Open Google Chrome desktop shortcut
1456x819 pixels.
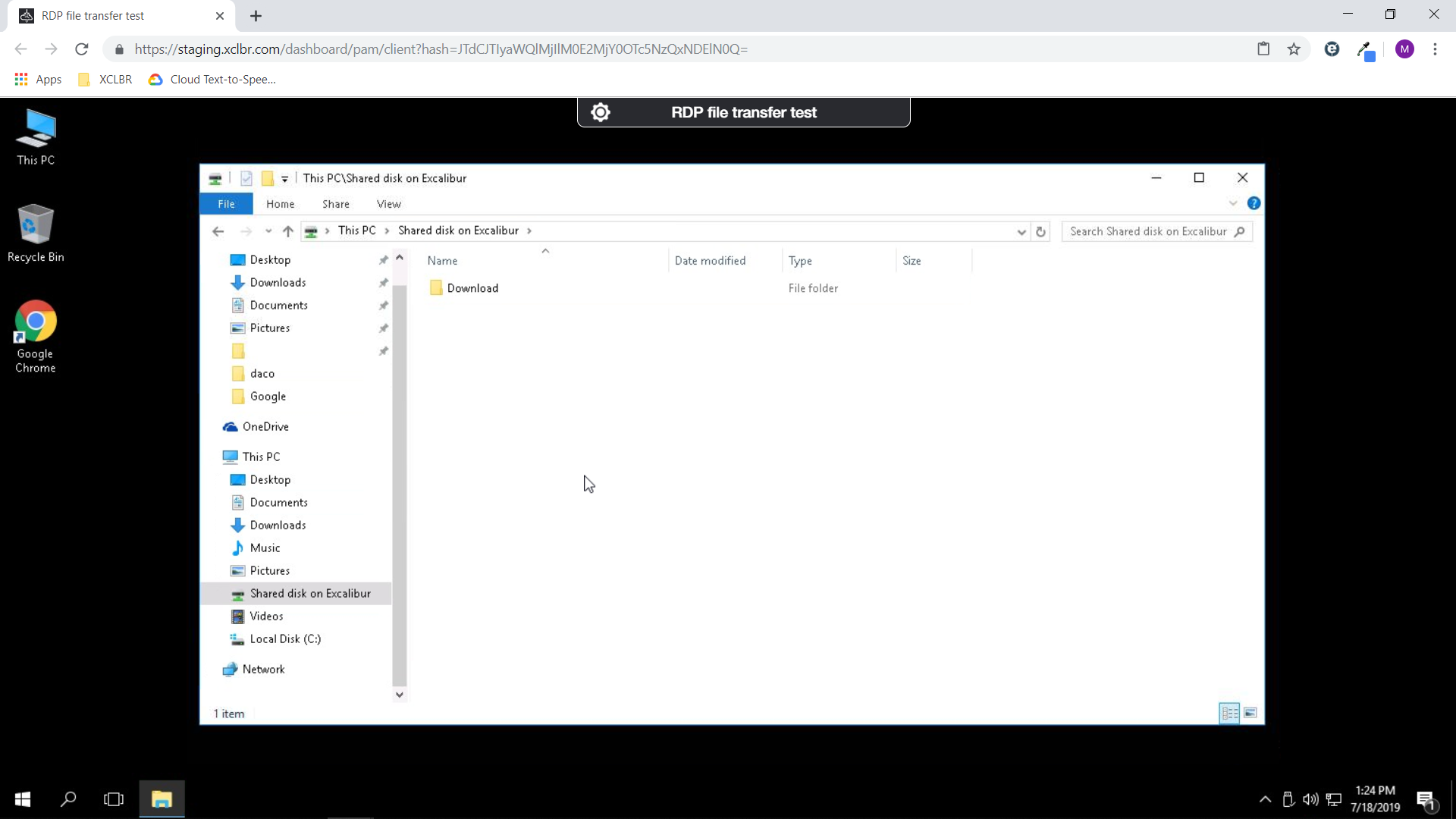click(x=36, y=336)
